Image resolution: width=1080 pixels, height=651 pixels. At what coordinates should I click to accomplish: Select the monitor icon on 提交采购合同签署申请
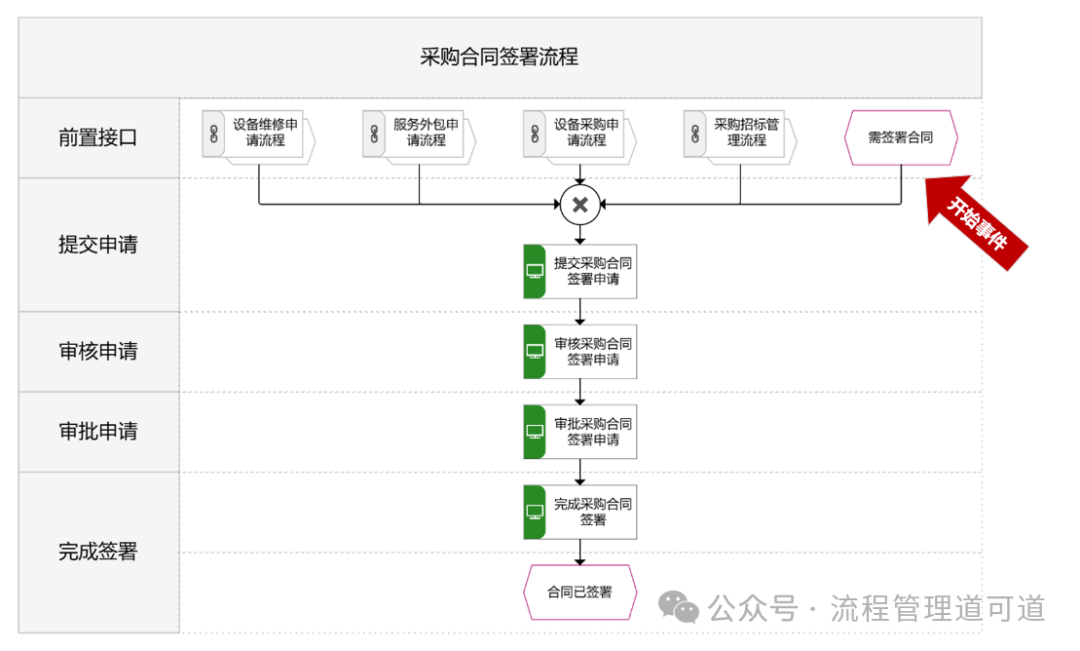(533, 270)
